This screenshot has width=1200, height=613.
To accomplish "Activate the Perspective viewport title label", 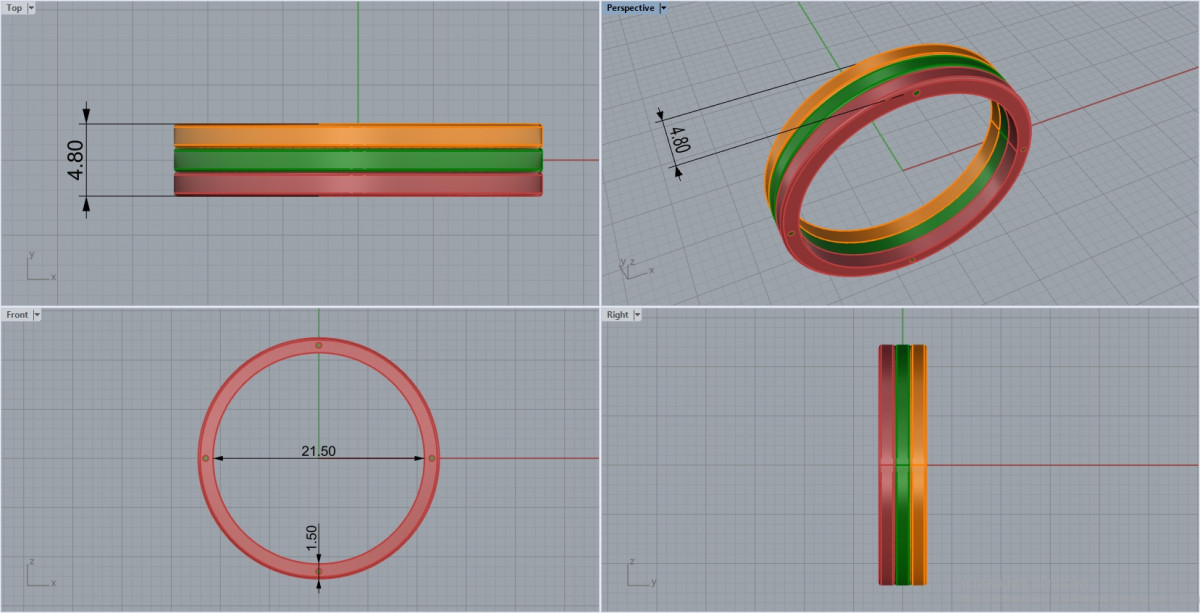I will point(630,8).
